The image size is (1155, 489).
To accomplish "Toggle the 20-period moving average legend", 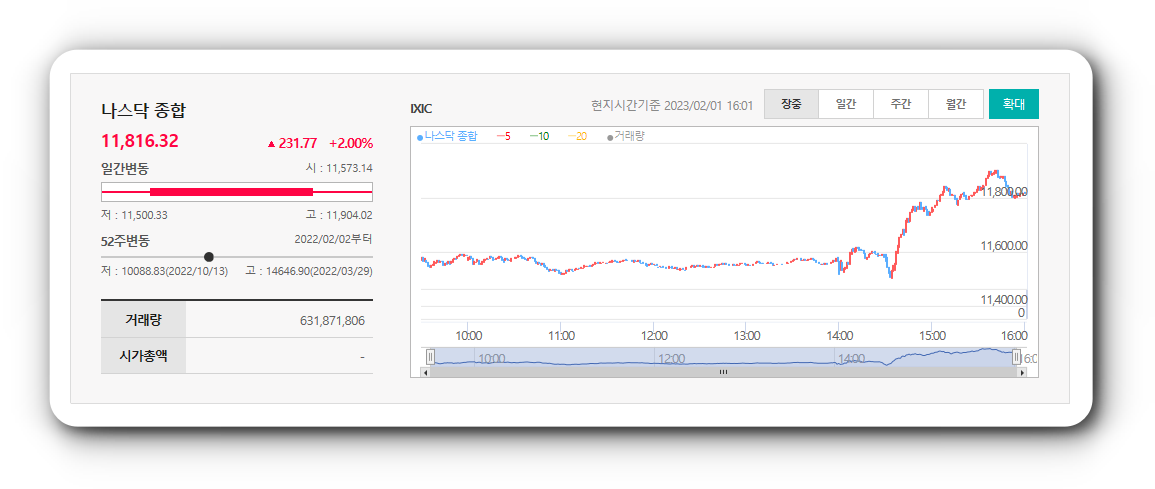I will (x=578, y=136).
